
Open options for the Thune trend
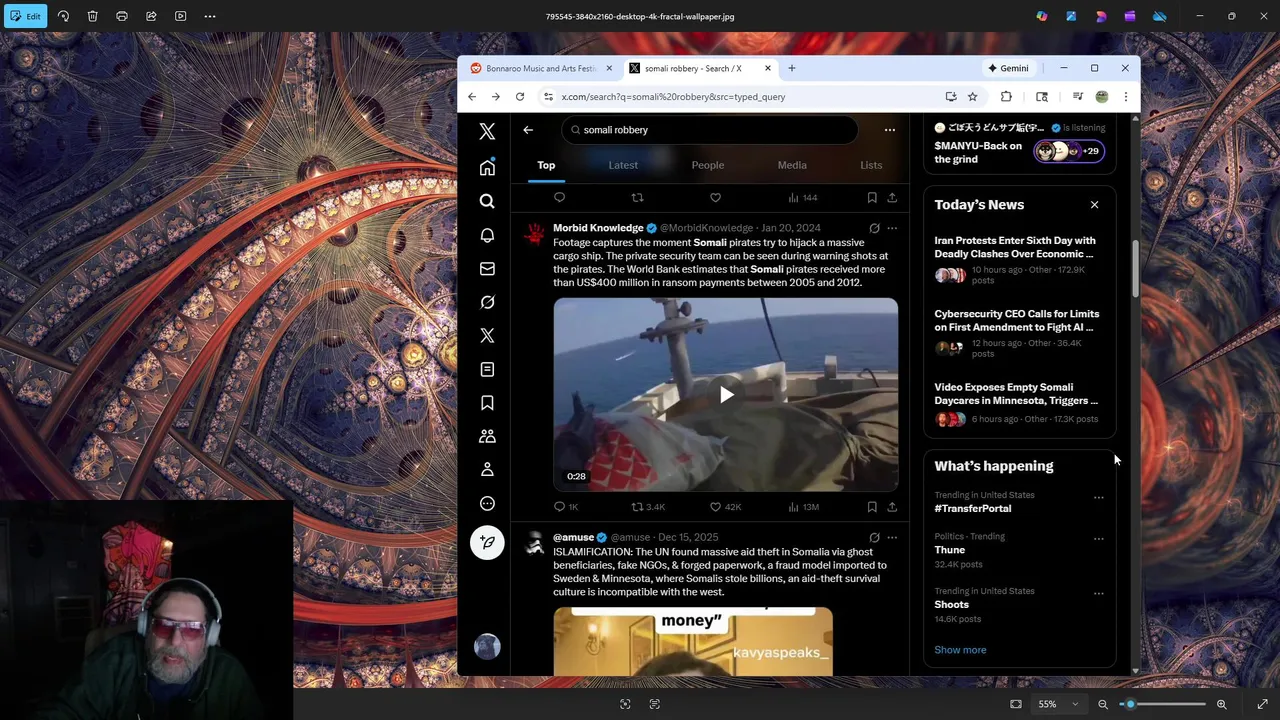point(1098,539)
